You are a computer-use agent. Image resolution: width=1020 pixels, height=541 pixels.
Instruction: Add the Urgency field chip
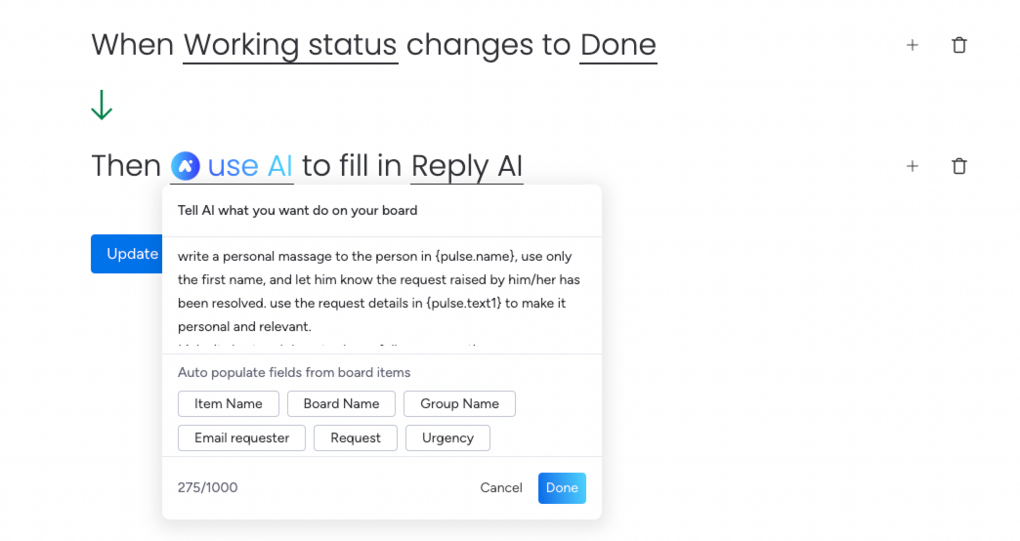click(x=447, y=438)
